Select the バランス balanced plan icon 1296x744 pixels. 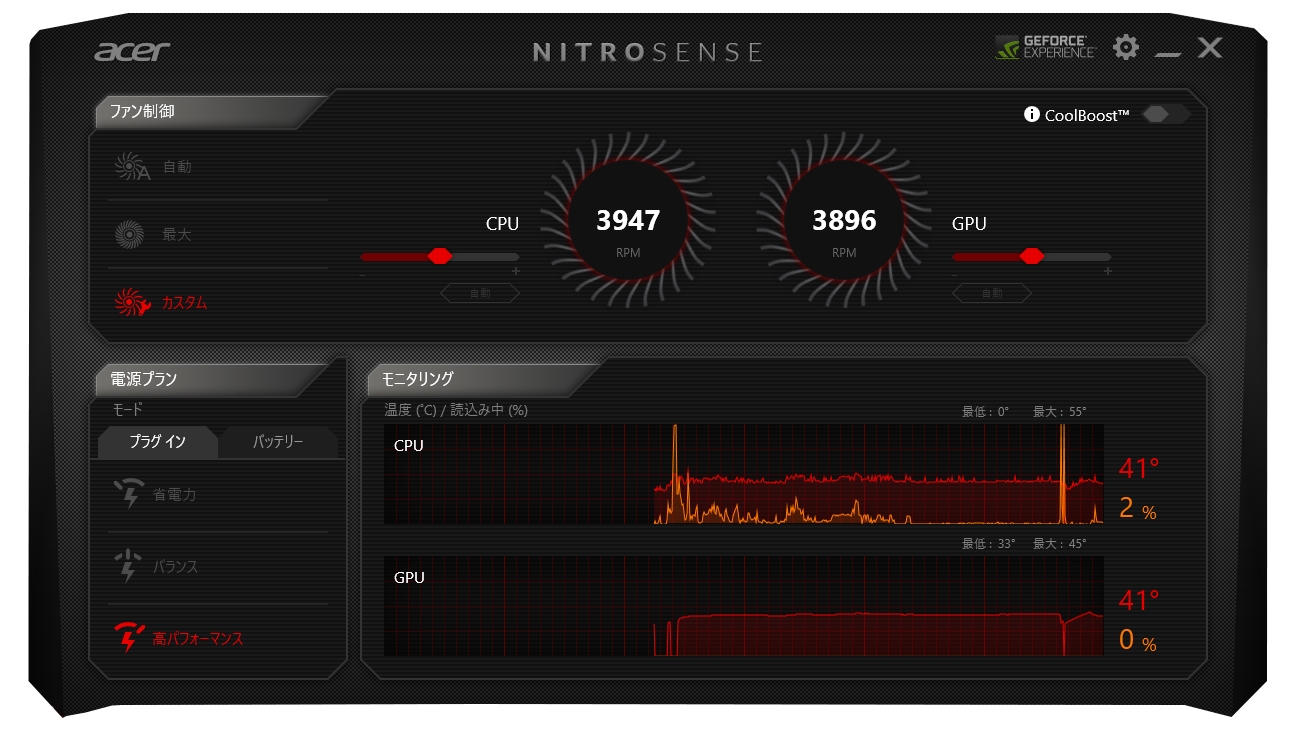[127, 566]
